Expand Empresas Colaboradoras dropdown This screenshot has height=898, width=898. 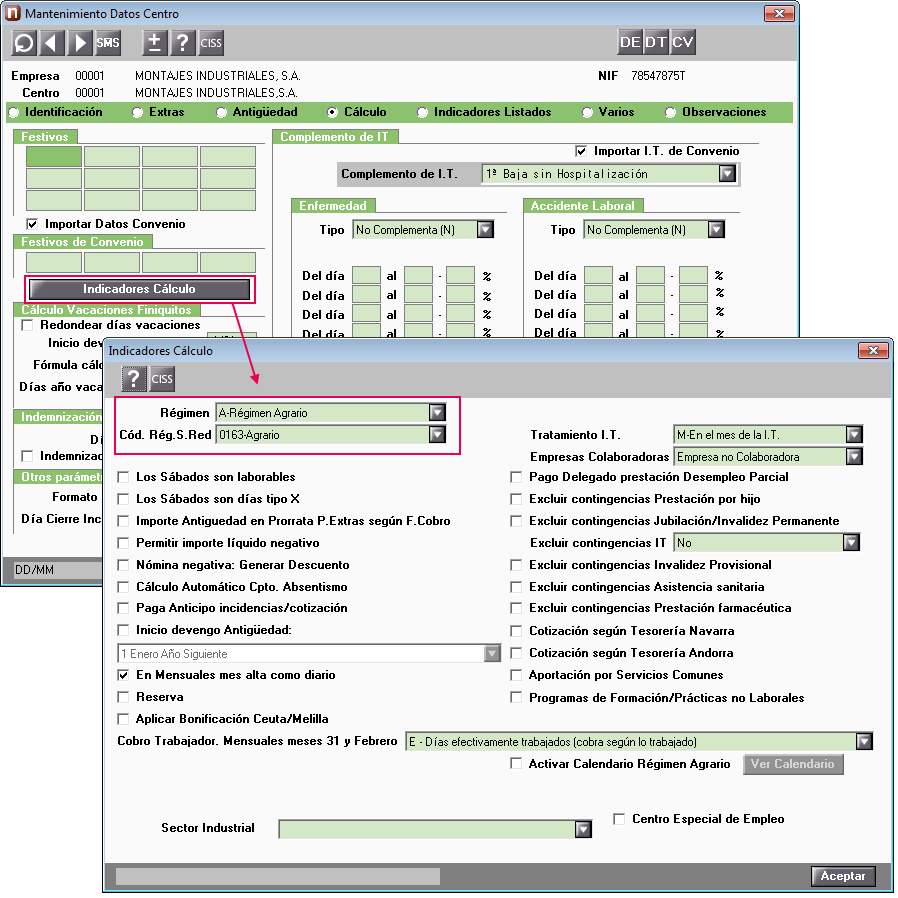(x=854, y=457)
